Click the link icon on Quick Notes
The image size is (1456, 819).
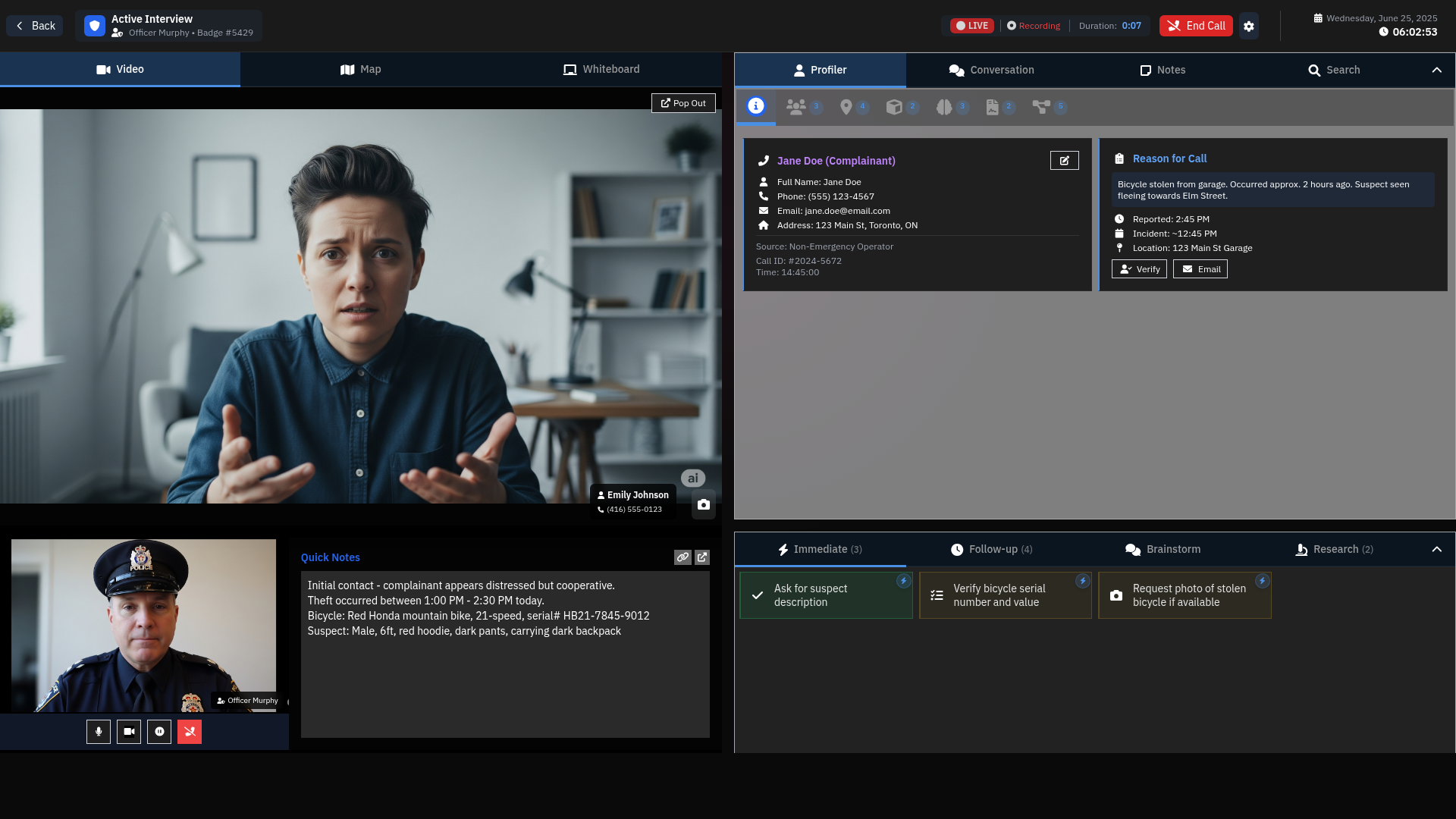(x=682, y=557)
